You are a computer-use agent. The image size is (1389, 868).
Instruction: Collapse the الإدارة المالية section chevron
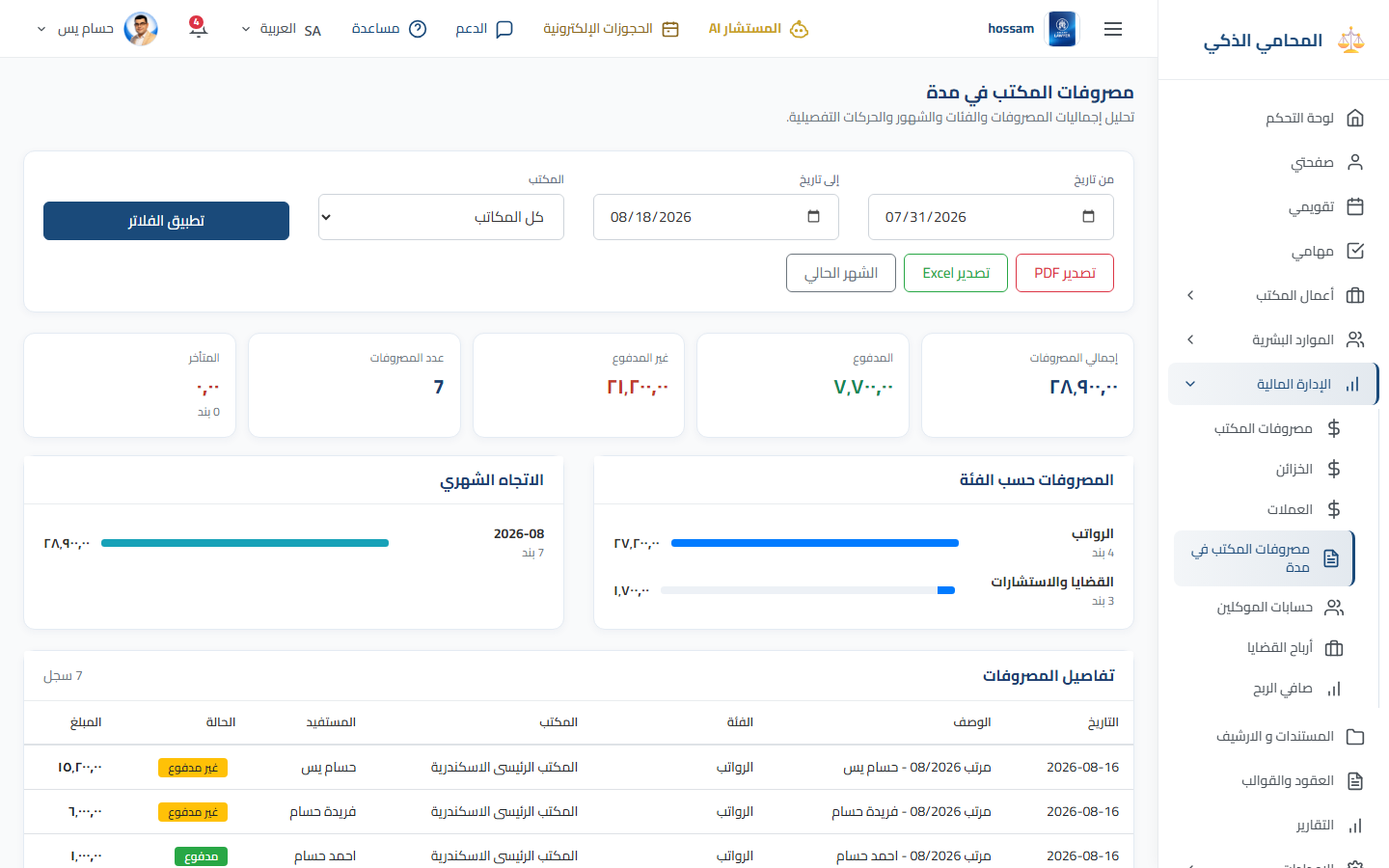coord(1190,384)
